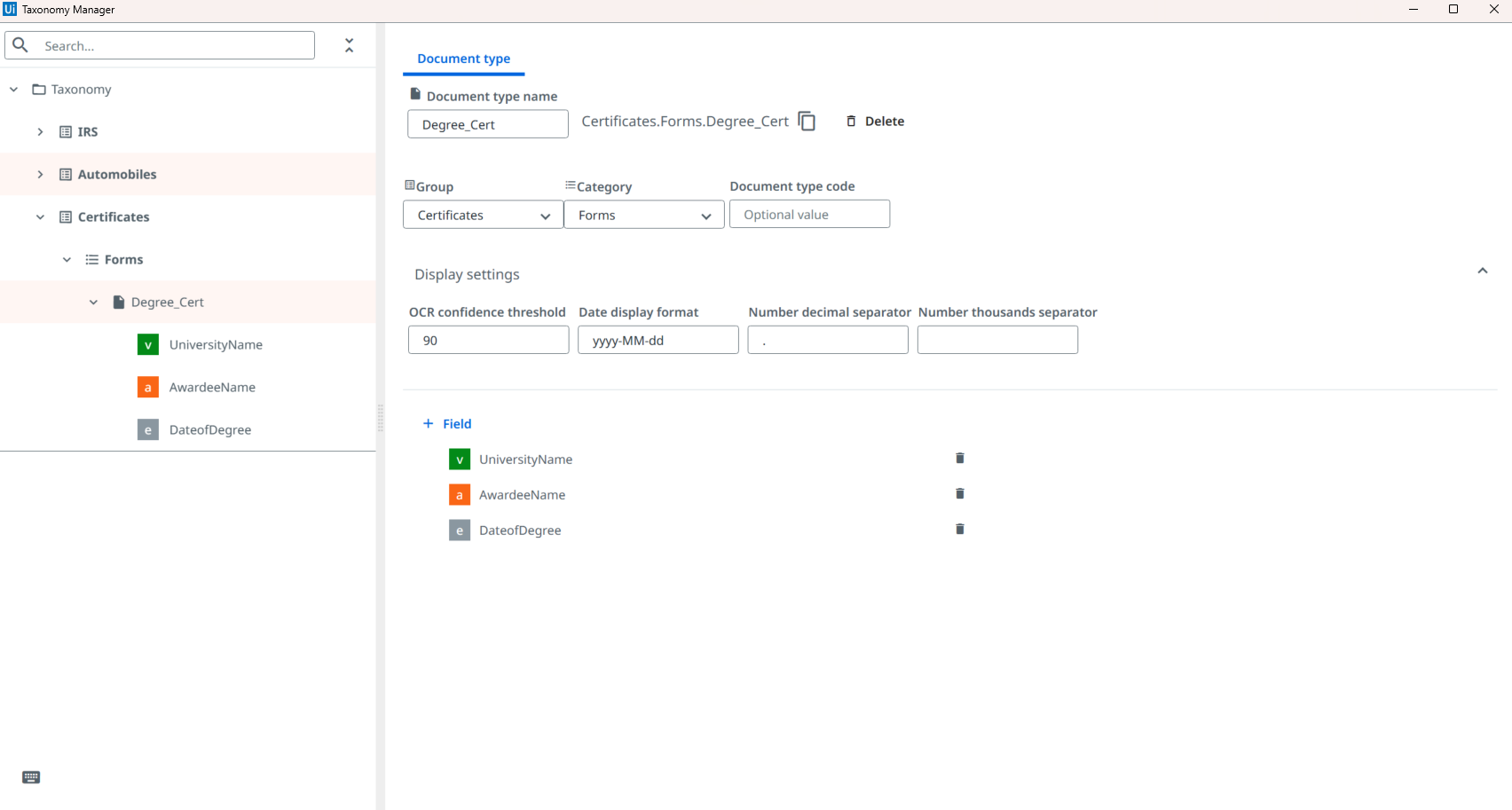Click orange icon of AwardeeName in tree

[x=148, y=387]
